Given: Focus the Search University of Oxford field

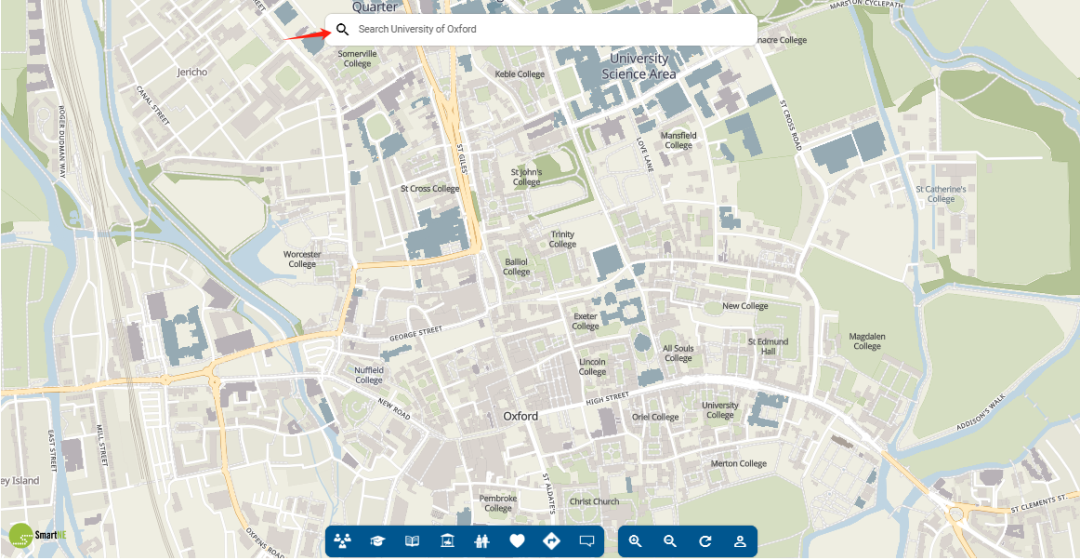Looking at the screenshot, I should (x=541, y=30).
